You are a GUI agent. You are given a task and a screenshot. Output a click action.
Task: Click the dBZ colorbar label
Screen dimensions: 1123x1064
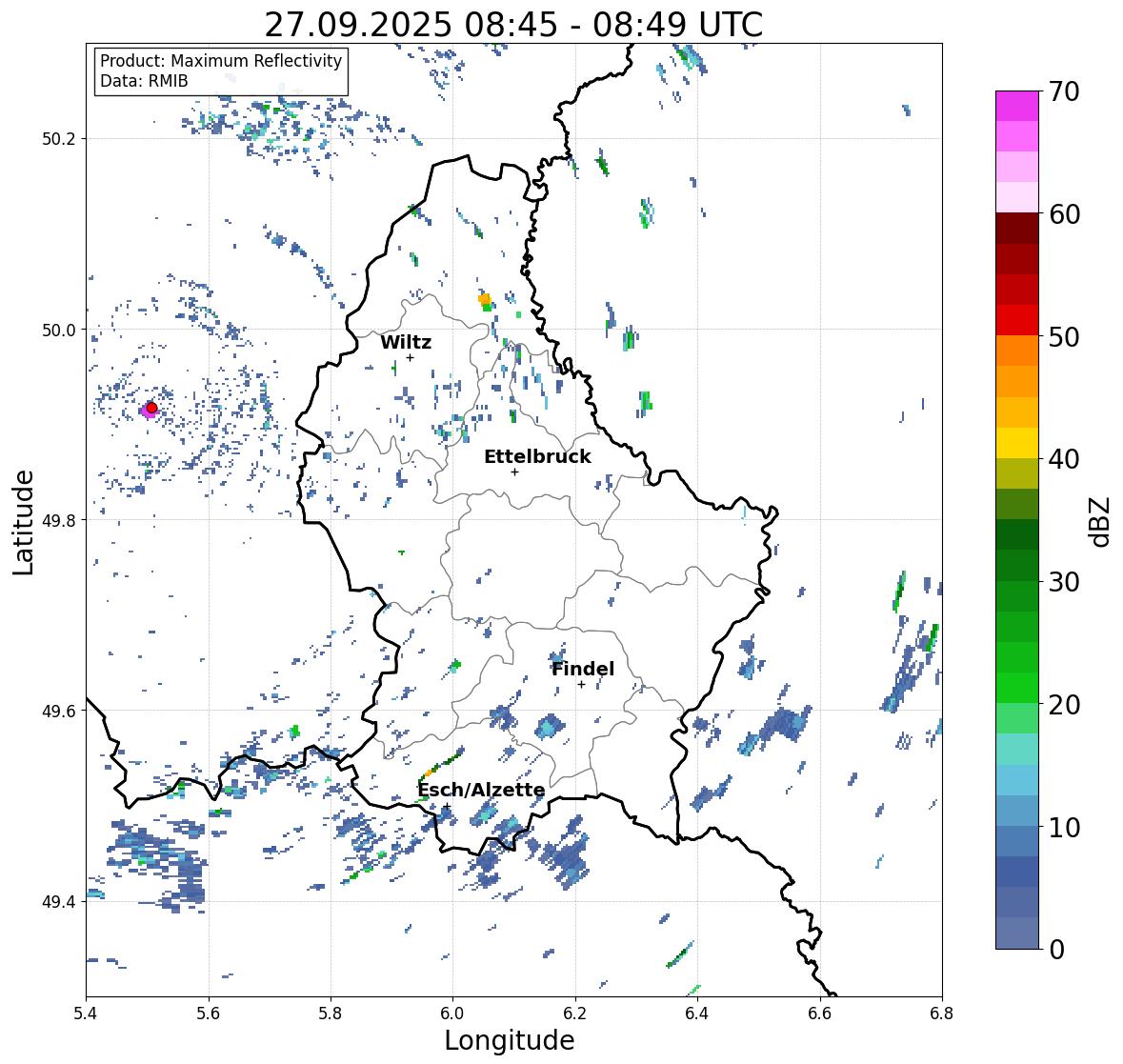tap(1101, 522)
